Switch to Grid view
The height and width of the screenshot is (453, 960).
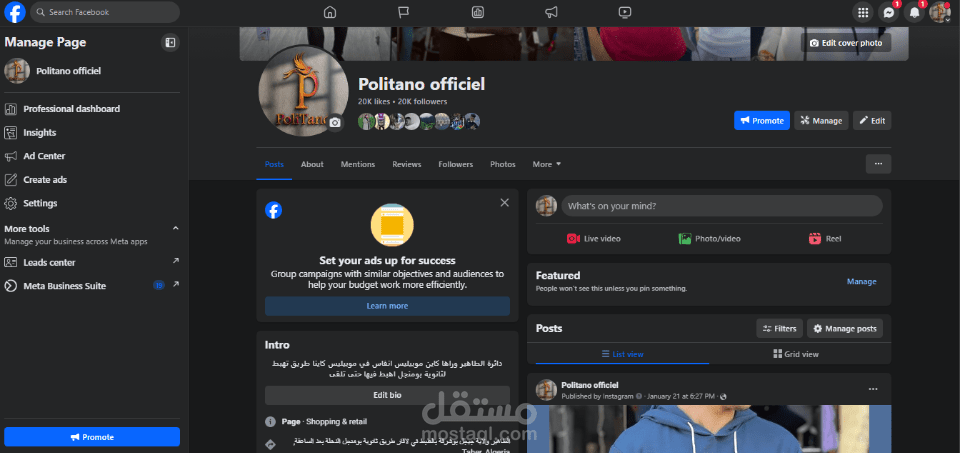tap(796, 354)
